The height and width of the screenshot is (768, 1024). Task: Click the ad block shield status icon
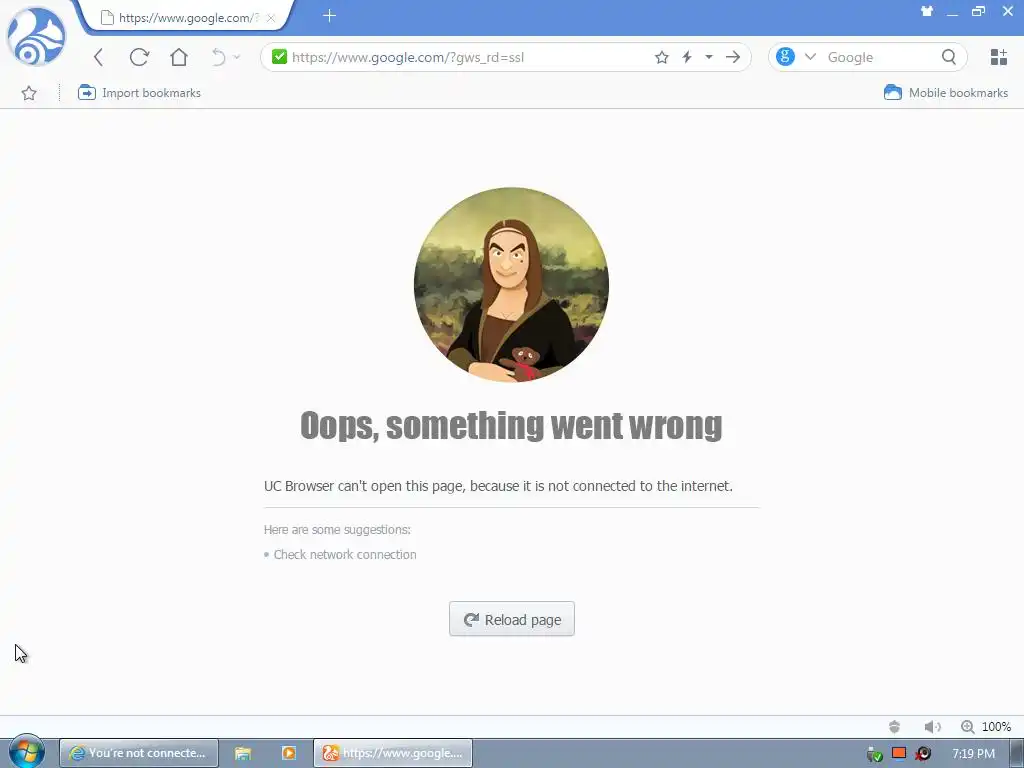pos(895,726)
